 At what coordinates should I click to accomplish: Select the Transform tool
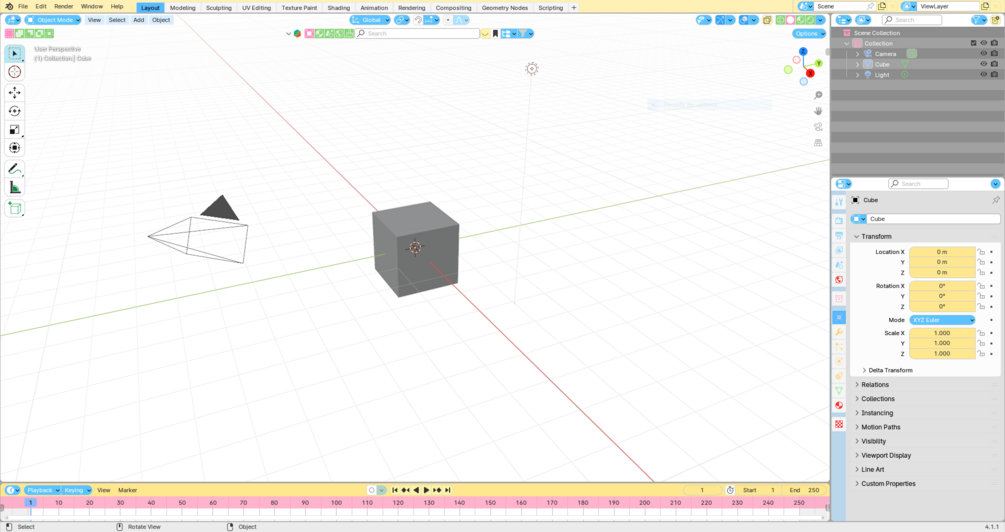pos(15,148)
